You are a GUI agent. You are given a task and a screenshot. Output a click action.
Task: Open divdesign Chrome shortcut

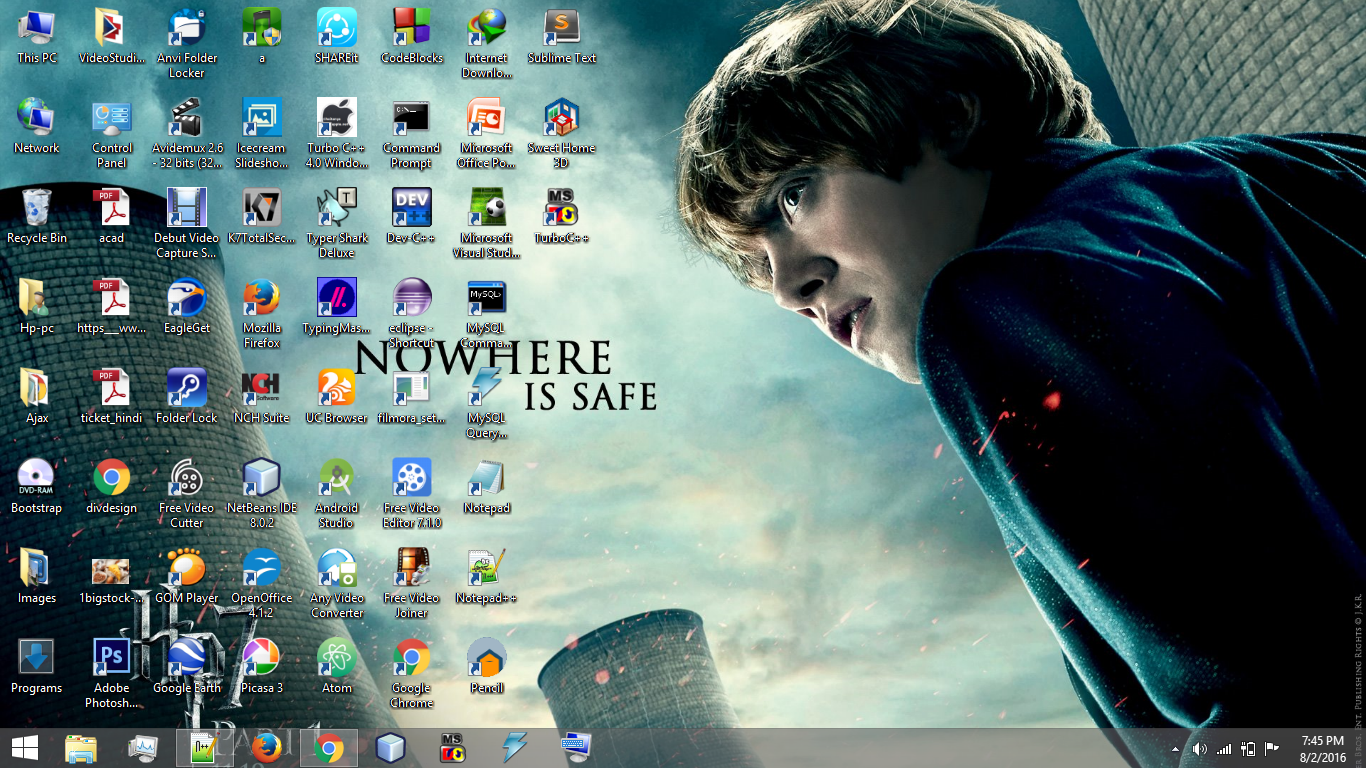pos(112,487)
